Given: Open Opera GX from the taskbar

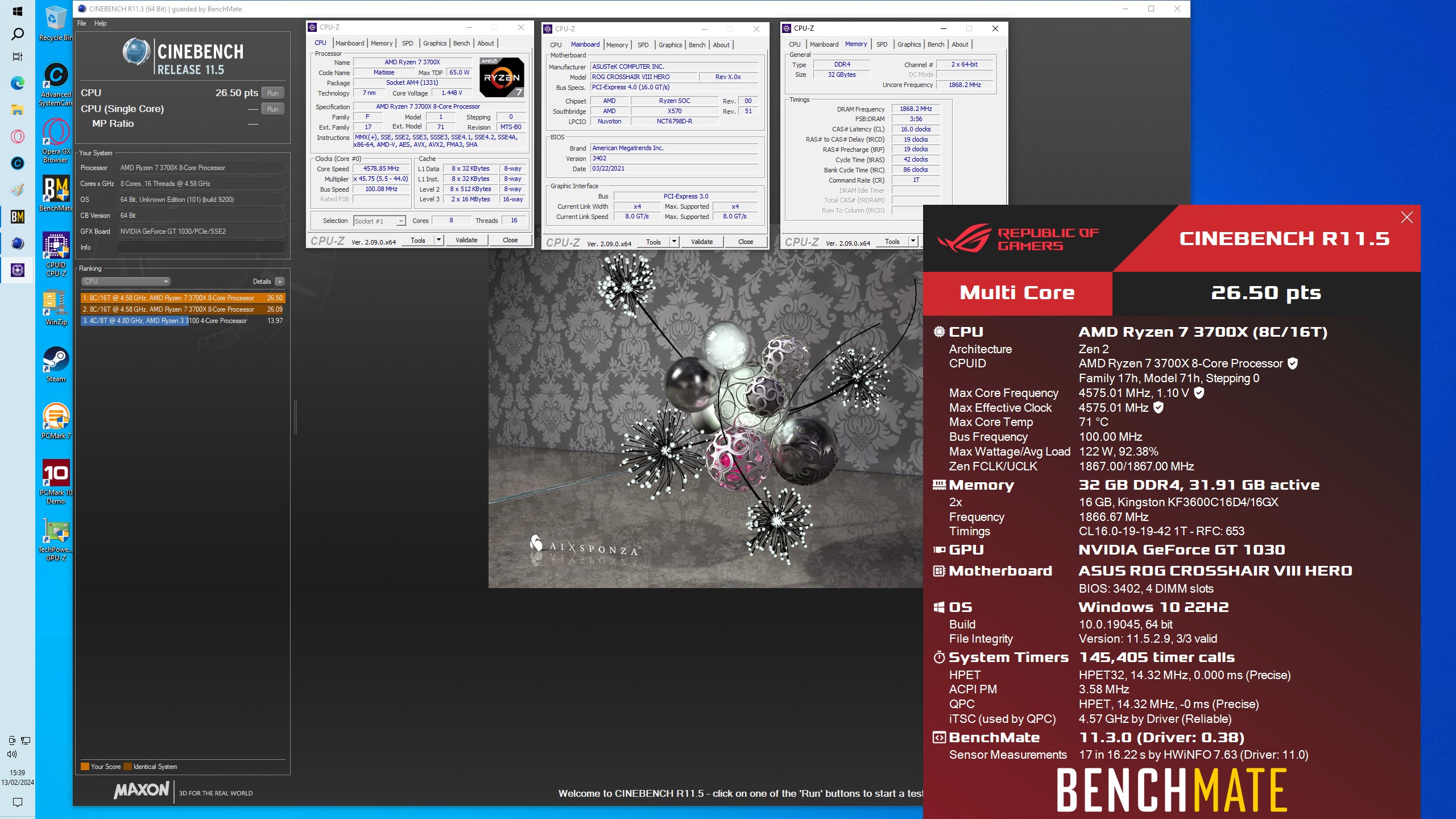Looking at the screenshot, I should (17, 136).
